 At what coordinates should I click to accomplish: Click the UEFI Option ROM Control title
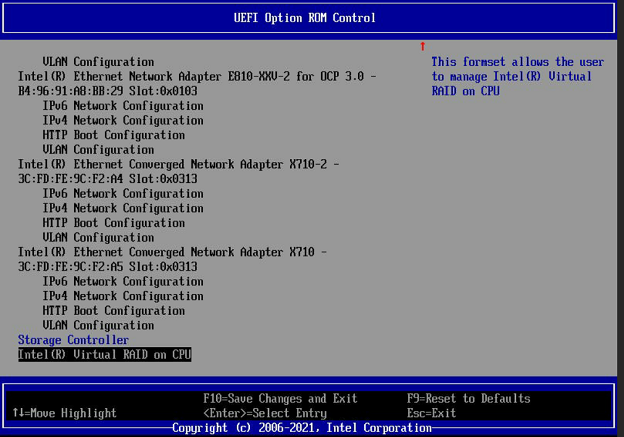(304, 18)
